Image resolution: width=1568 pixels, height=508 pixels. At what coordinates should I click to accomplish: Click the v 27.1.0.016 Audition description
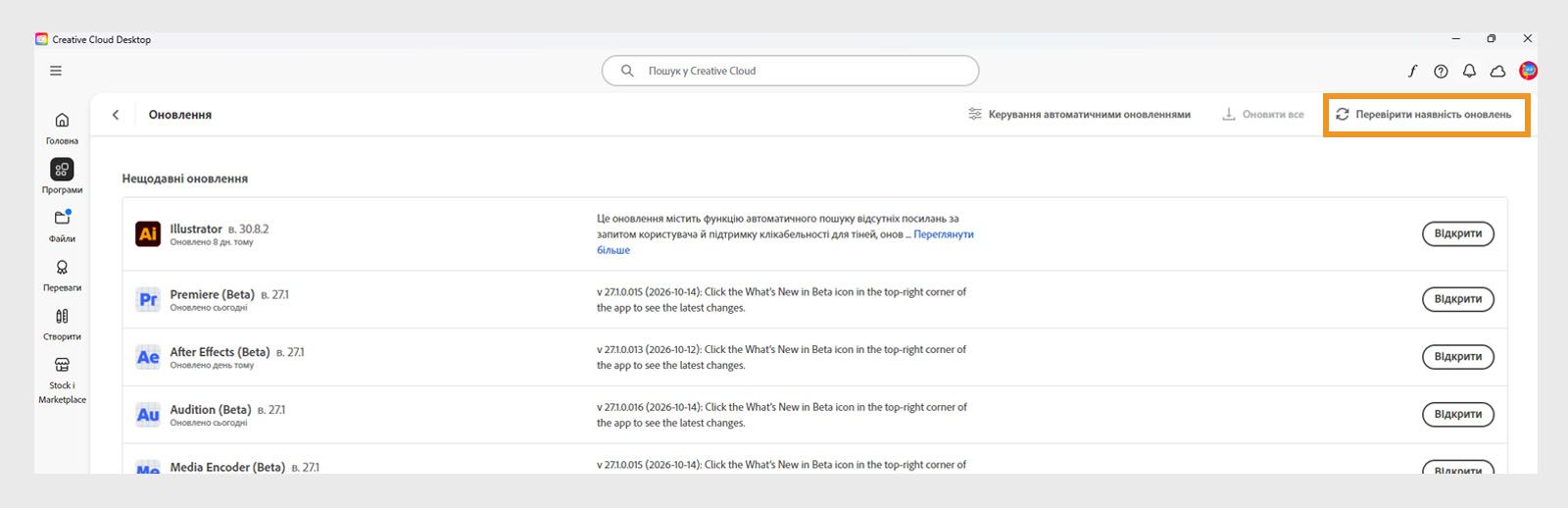tap(782, 416)
